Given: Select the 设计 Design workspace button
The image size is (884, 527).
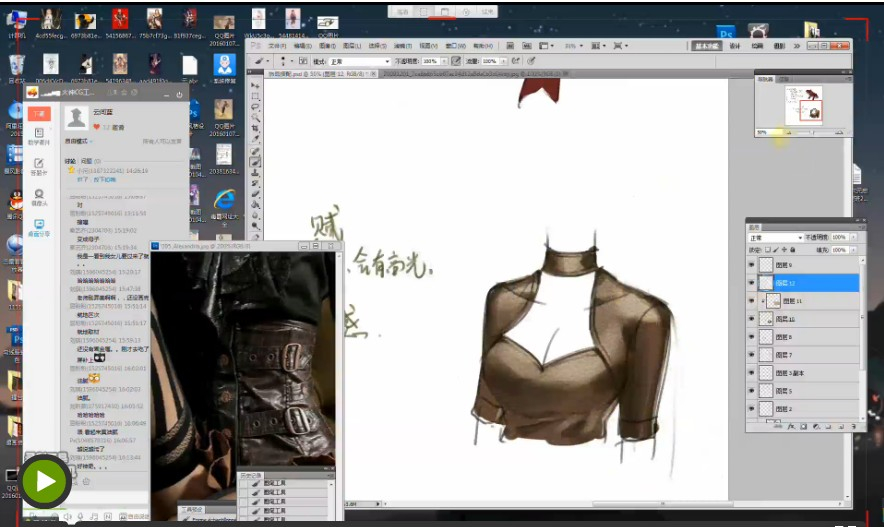Looking at the screenshot, I should [x=735, y=46].
